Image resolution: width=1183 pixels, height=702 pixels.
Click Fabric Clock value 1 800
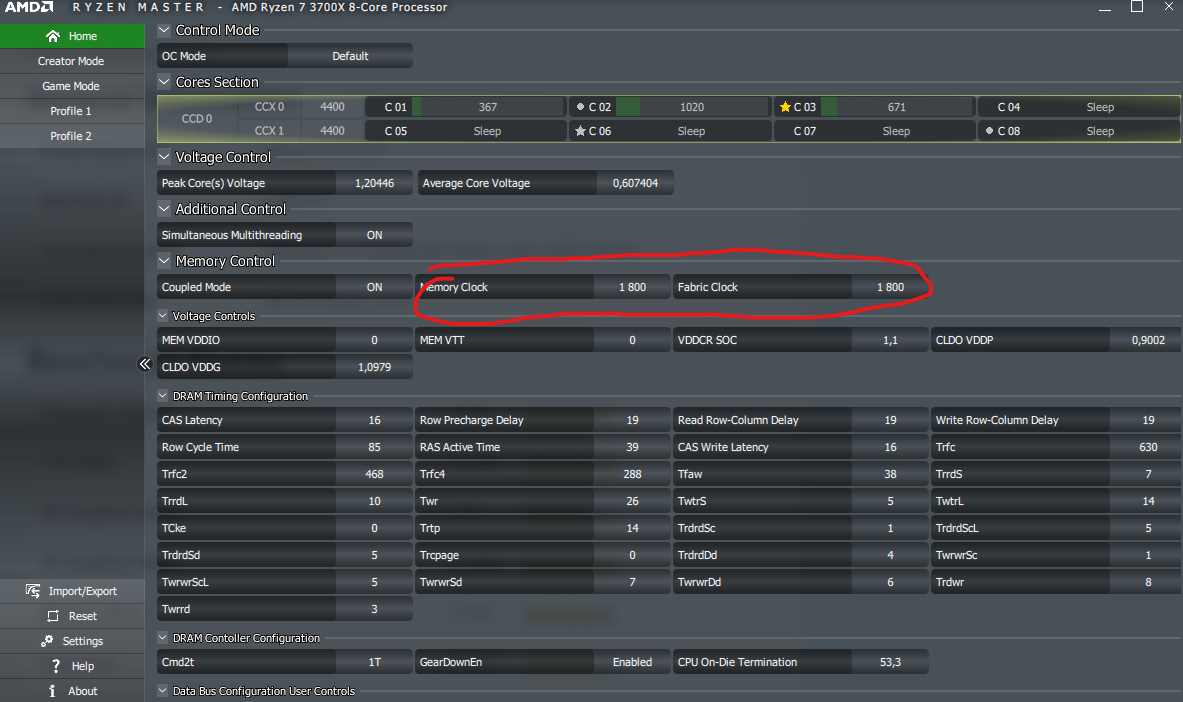[890, 287]
